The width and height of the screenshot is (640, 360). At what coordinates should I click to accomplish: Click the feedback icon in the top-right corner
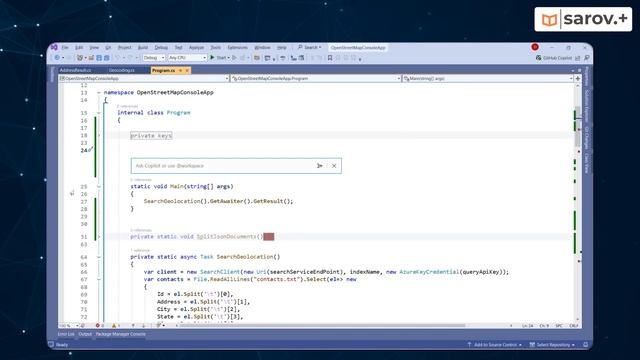pyautogui.click(x=587, y=58)
